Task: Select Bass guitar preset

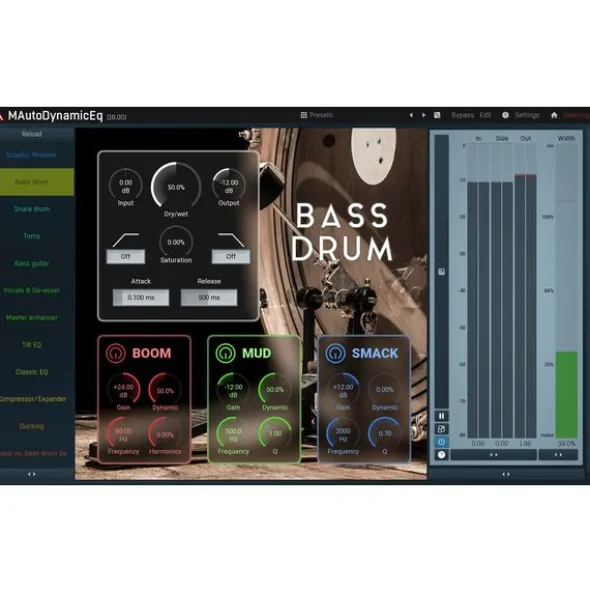Action: point(32,263)
